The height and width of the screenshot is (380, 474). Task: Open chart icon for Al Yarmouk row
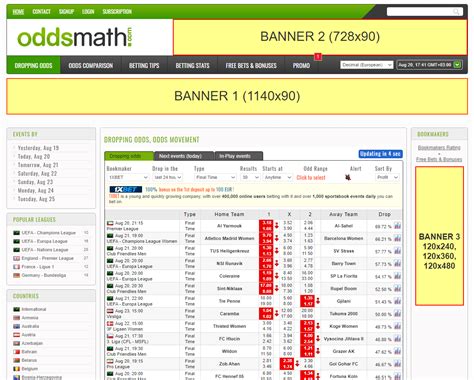[397, 226]
